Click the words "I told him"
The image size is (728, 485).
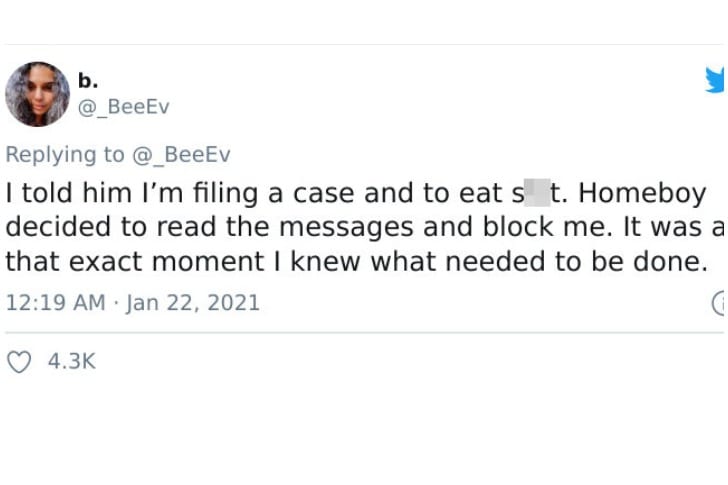click(x=69, y=193)
